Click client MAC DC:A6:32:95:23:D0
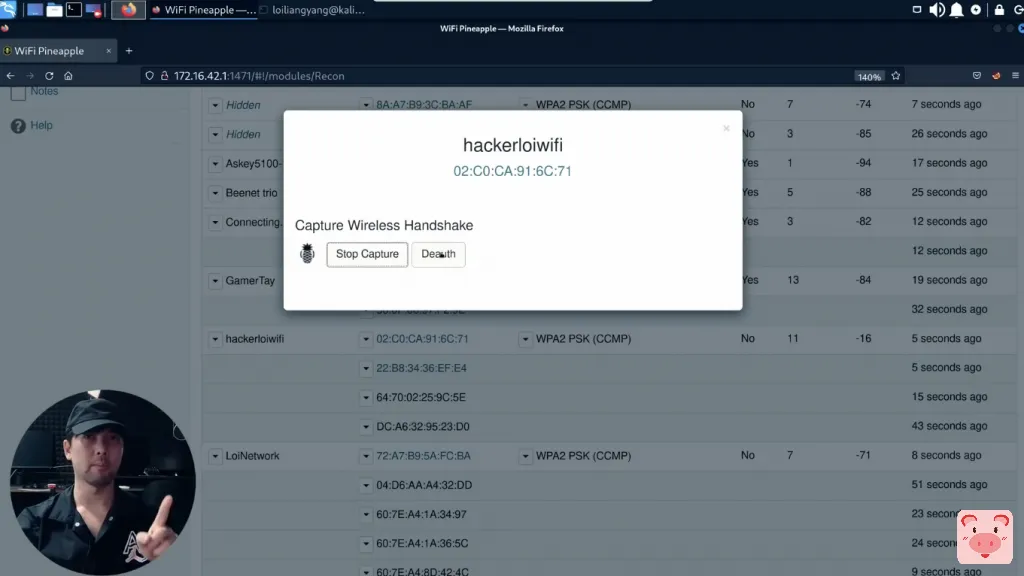The image size is (1024, 576). 423,426
